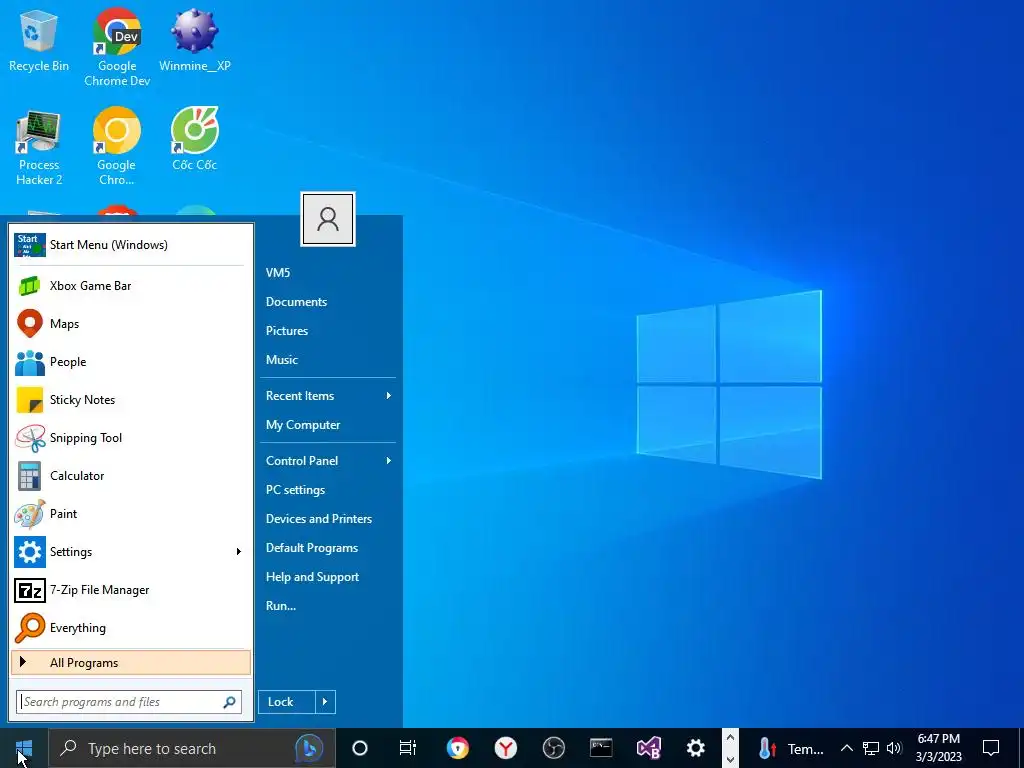1024x768 pixels.
Task: Expand the Recent Items submenu arrow
Action: coord(389,396)
